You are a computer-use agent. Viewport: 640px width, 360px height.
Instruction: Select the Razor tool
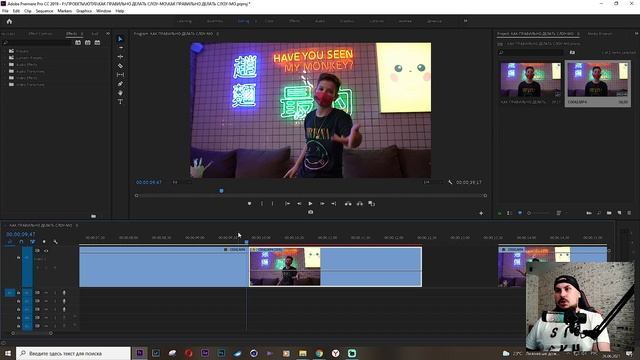[120, 66]
